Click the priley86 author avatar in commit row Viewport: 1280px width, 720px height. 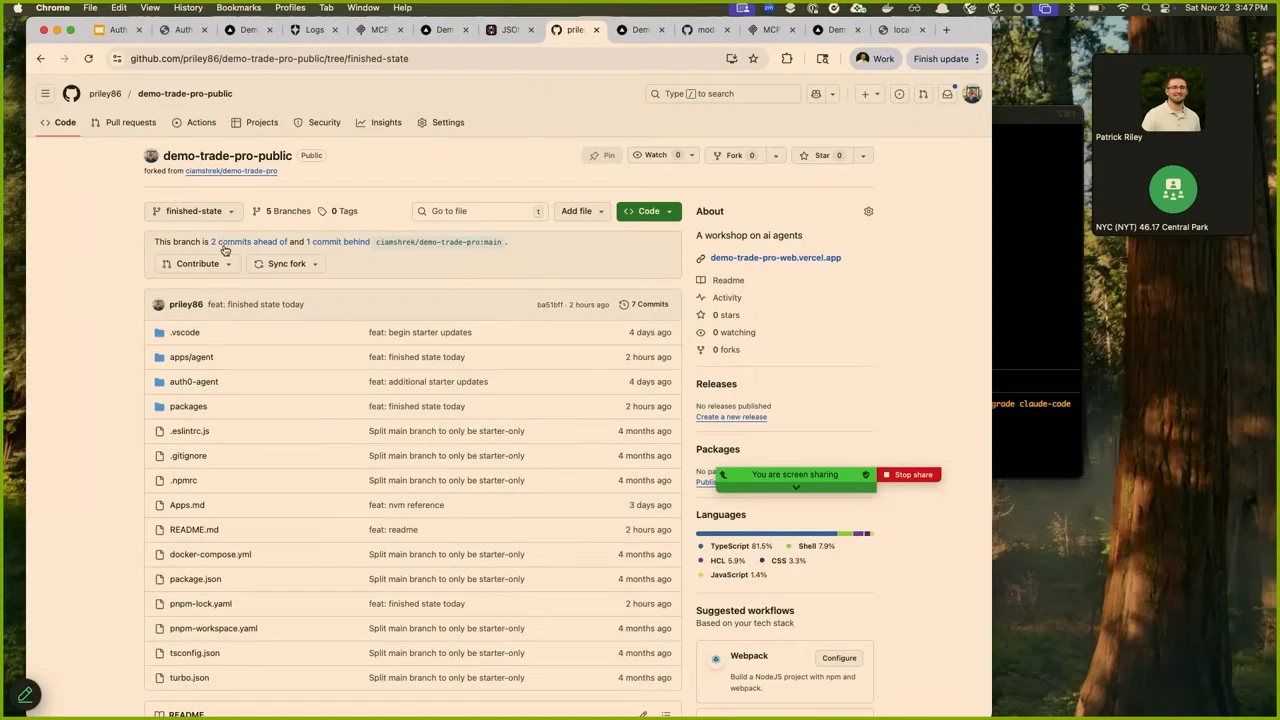pos(158,304)
